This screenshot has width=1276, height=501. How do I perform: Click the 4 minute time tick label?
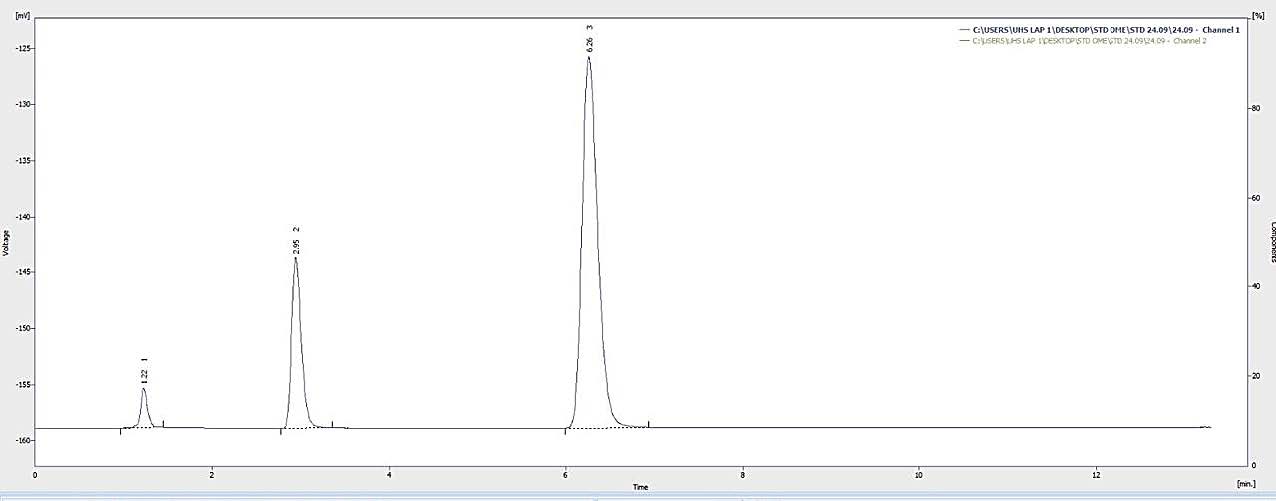[x=389, y=475]
